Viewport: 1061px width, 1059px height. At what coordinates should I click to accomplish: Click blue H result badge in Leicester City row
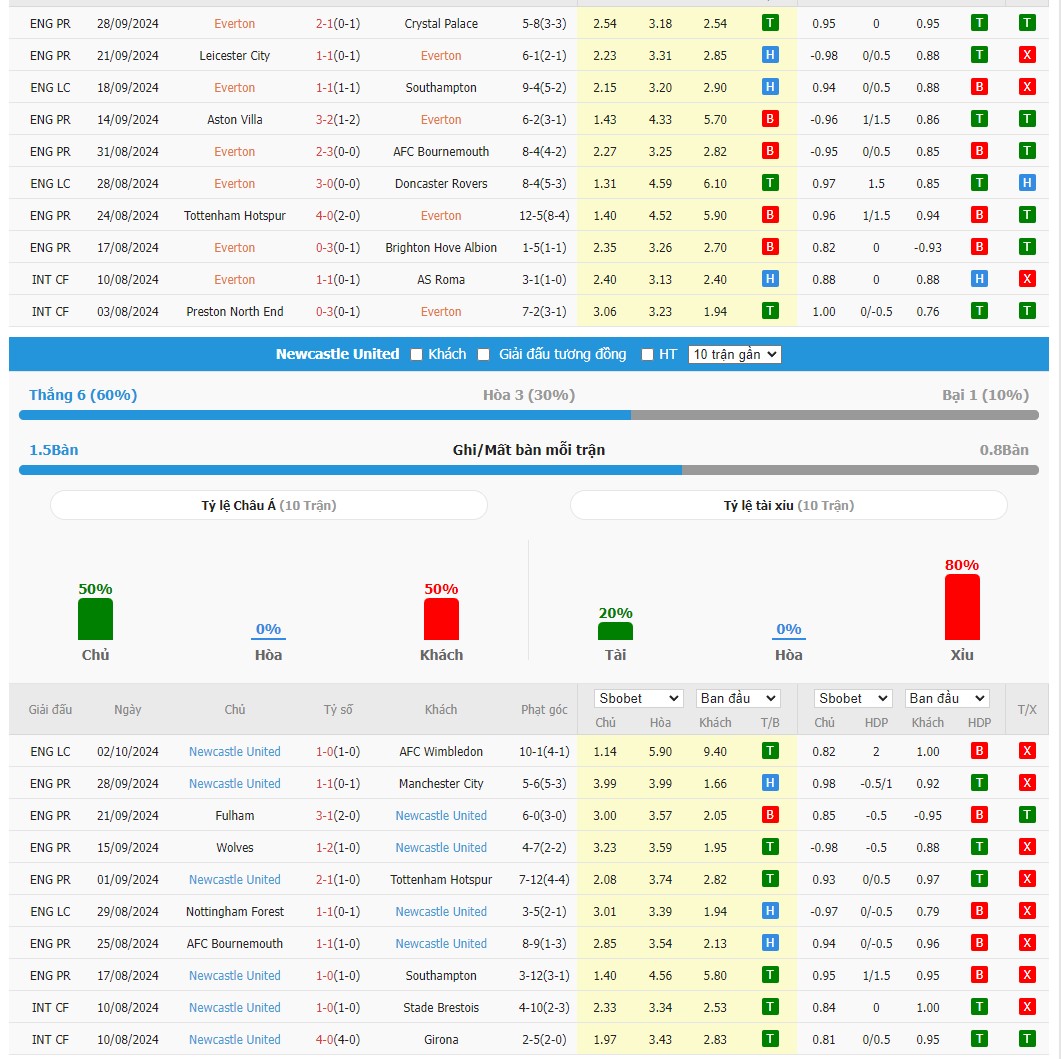[x=770, y=55]
